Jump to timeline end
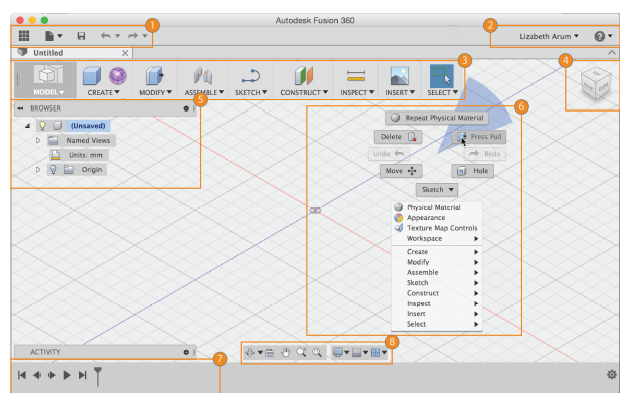 [82, 375]
